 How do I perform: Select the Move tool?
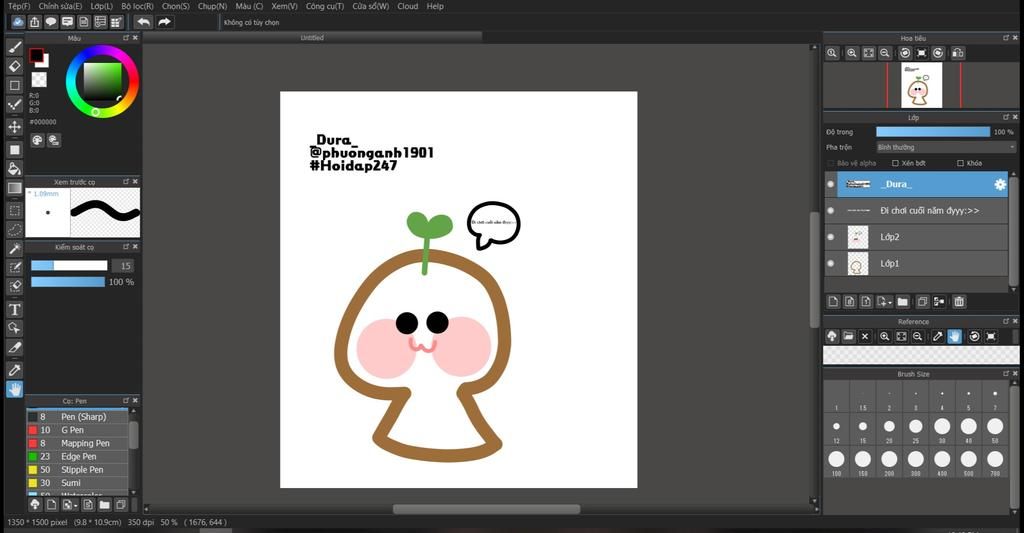pos(14,127)
